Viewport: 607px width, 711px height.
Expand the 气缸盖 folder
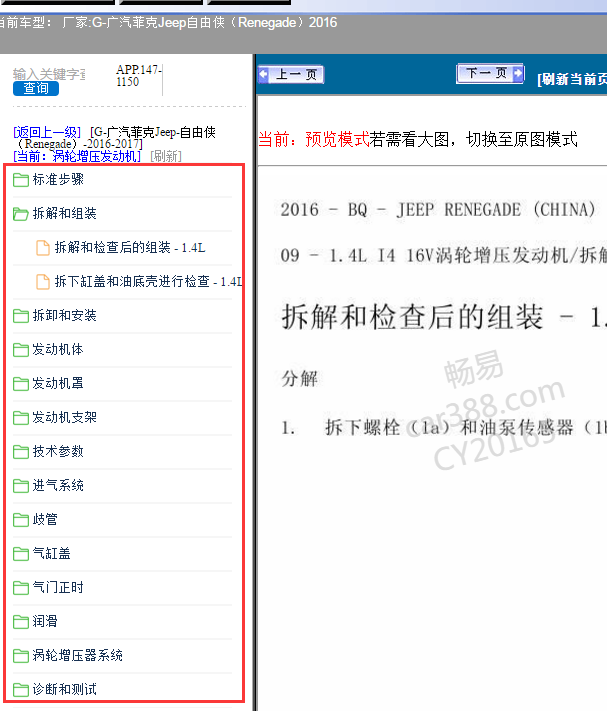click(x=52, y=554)
